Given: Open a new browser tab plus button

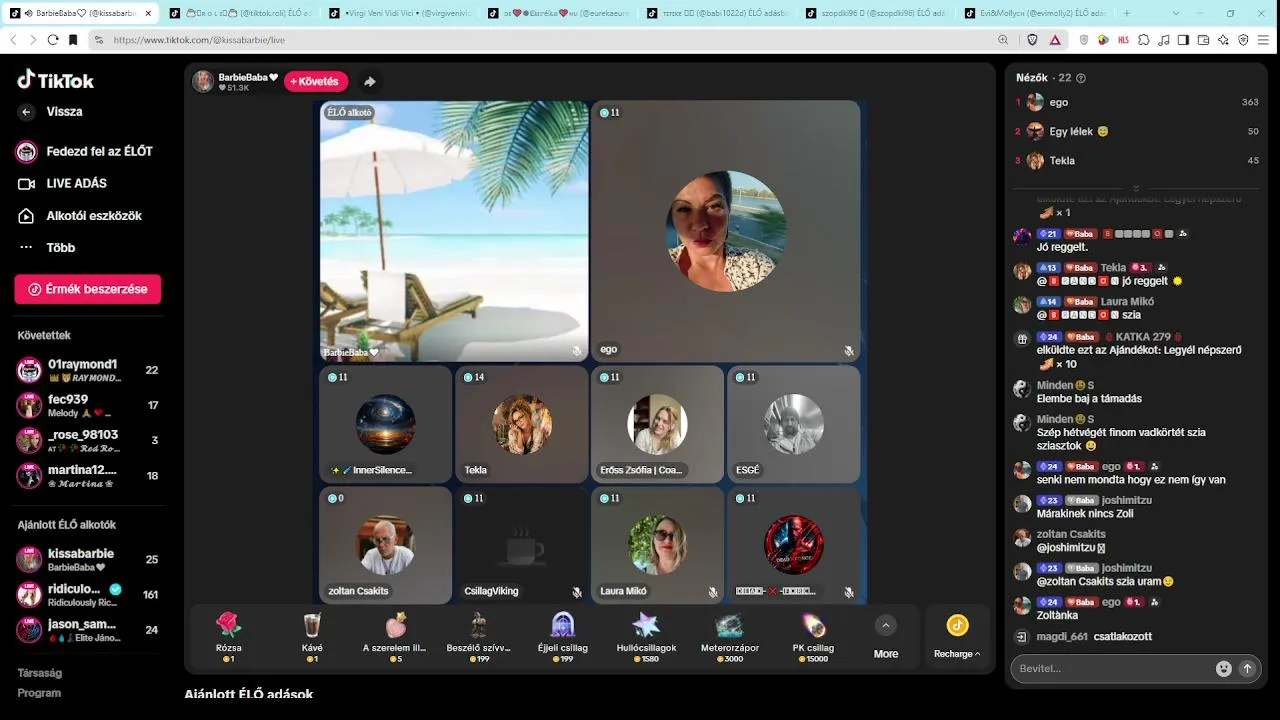Looking at the screenshot, I should [x=1127, y=13].
